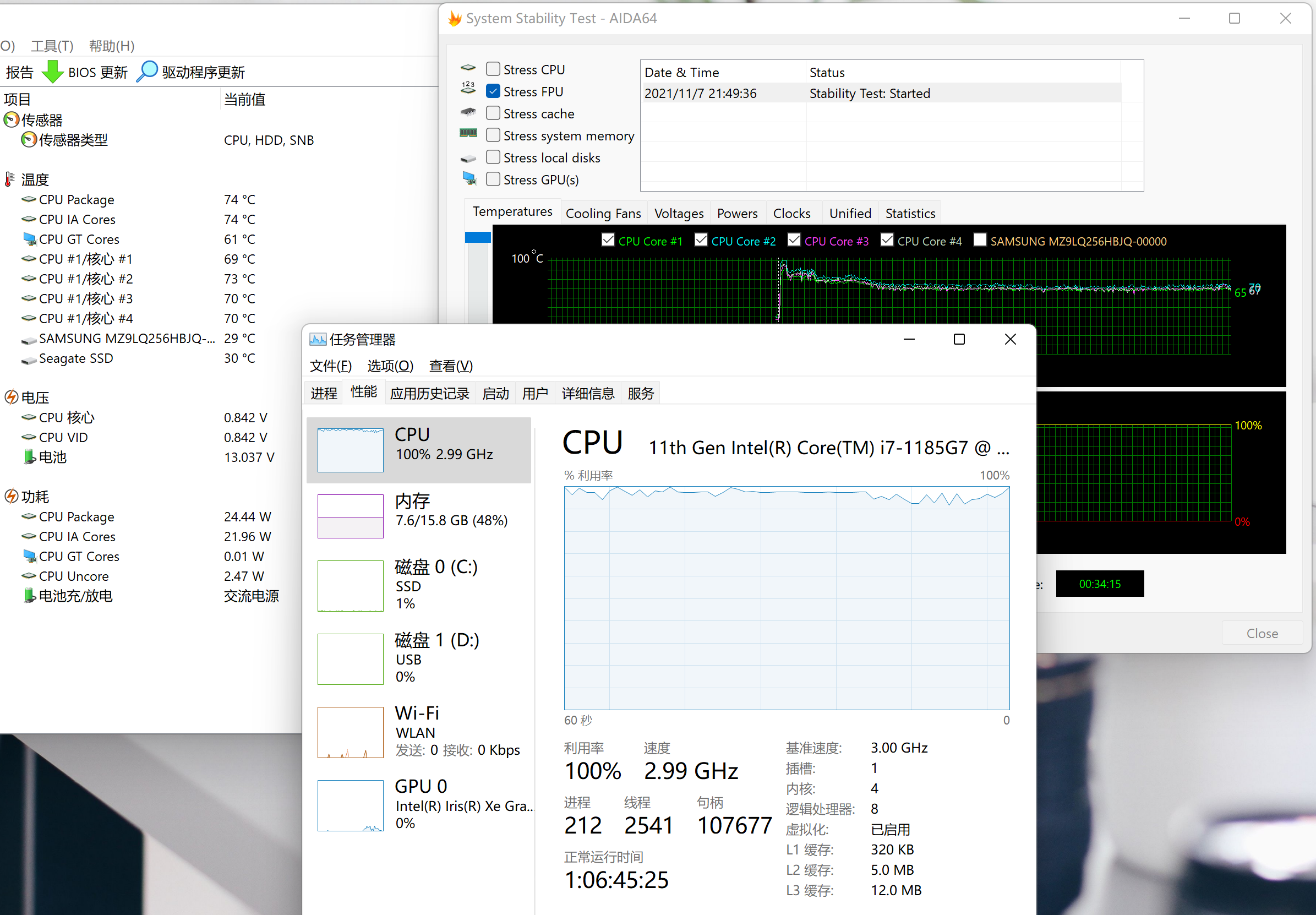
Task: Click the Stress system memory RAM icon
Action: (468, 133)
